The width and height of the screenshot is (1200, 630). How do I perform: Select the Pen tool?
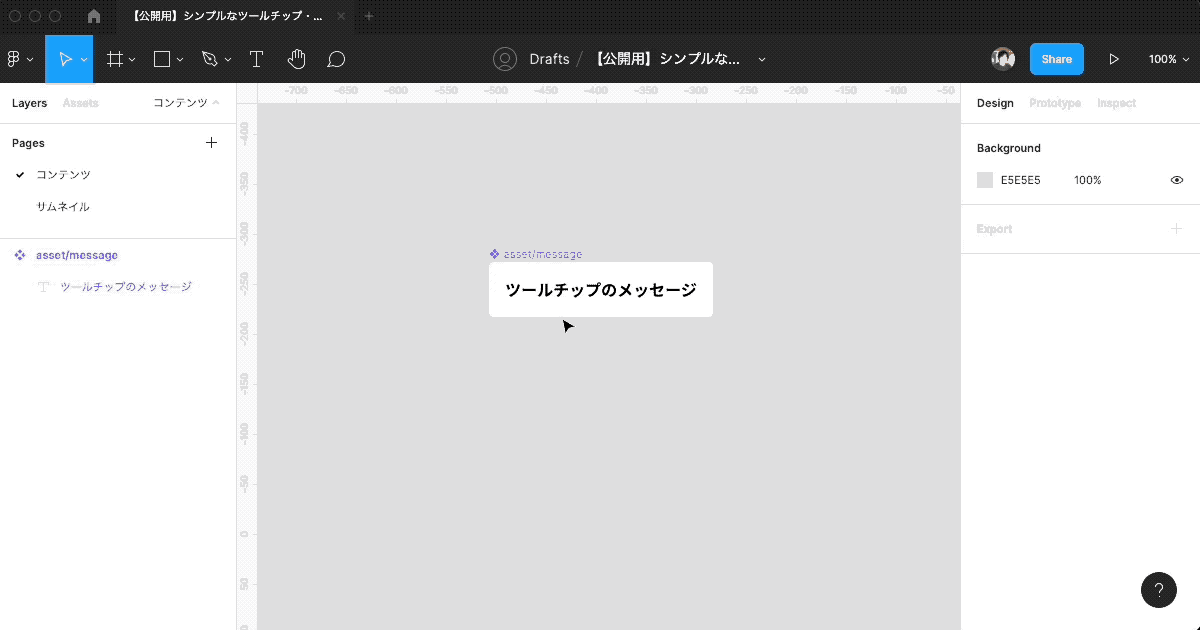(208, 59)
